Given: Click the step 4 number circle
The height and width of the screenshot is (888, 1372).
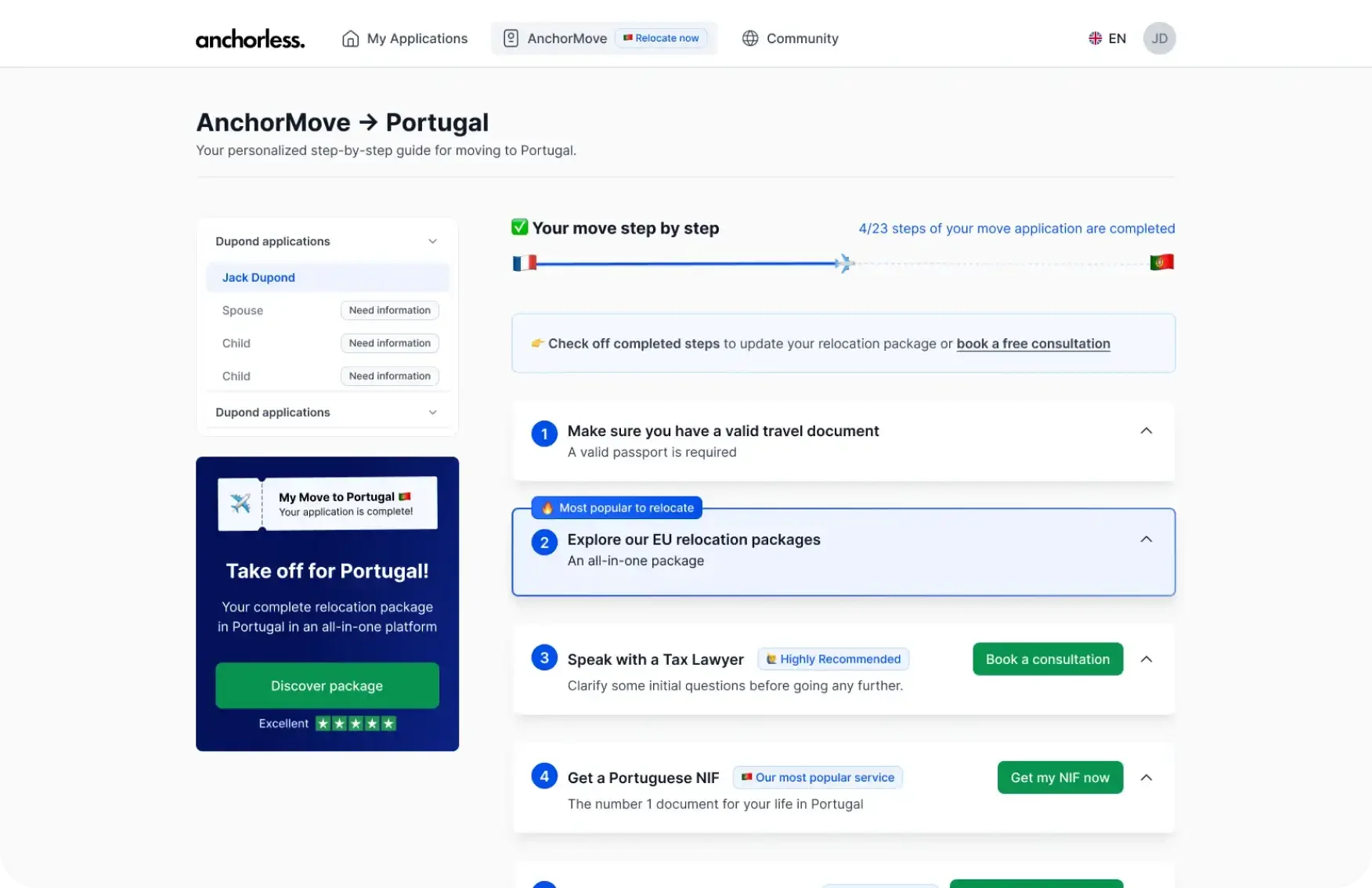Looking at the screenshot, I should 544,776.
